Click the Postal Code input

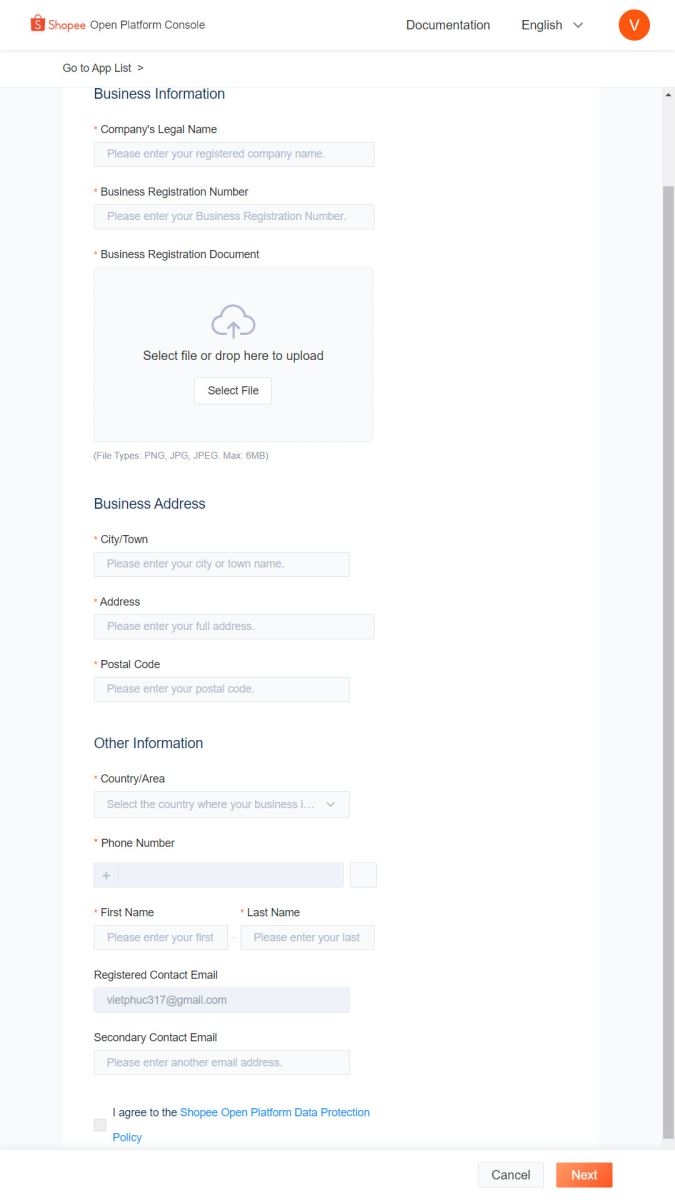(x=222, y=689)
